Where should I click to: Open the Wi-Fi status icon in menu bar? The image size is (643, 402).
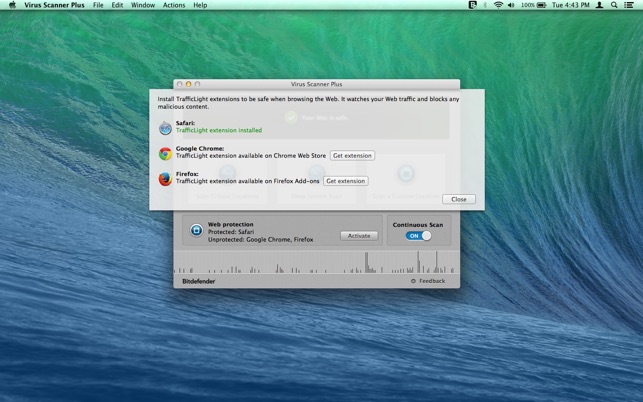click(498, 5)
